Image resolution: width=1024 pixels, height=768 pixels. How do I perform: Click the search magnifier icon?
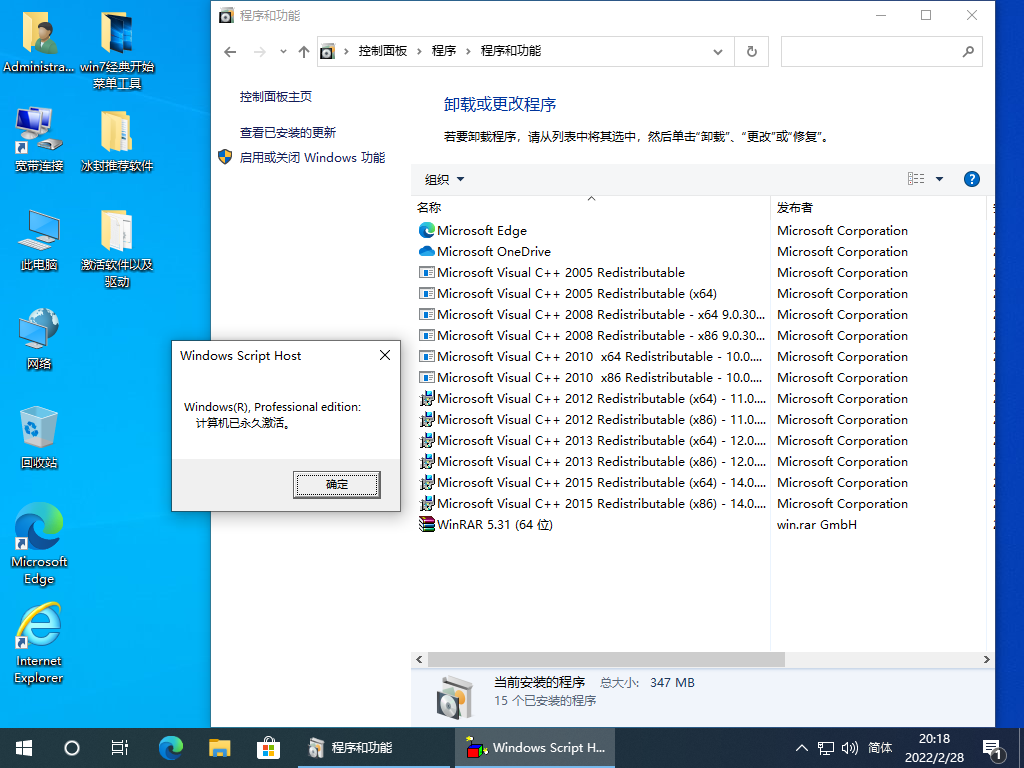coord(968,52)
